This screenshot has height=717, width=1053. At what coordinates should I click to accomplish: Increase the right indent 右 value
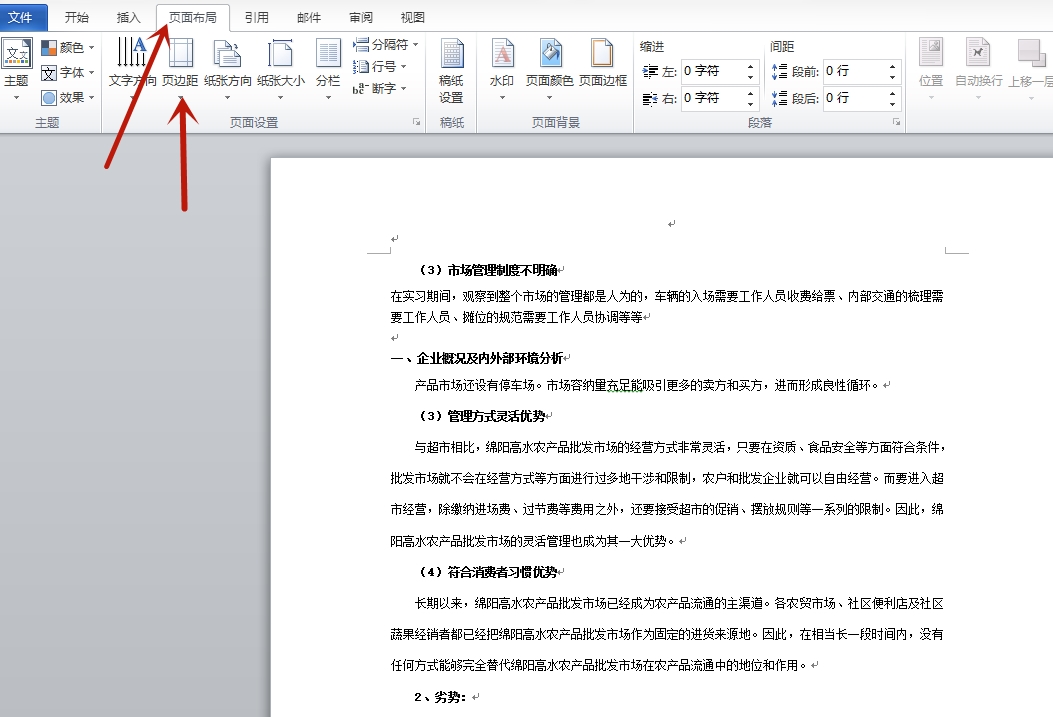[x=750, y=93]
